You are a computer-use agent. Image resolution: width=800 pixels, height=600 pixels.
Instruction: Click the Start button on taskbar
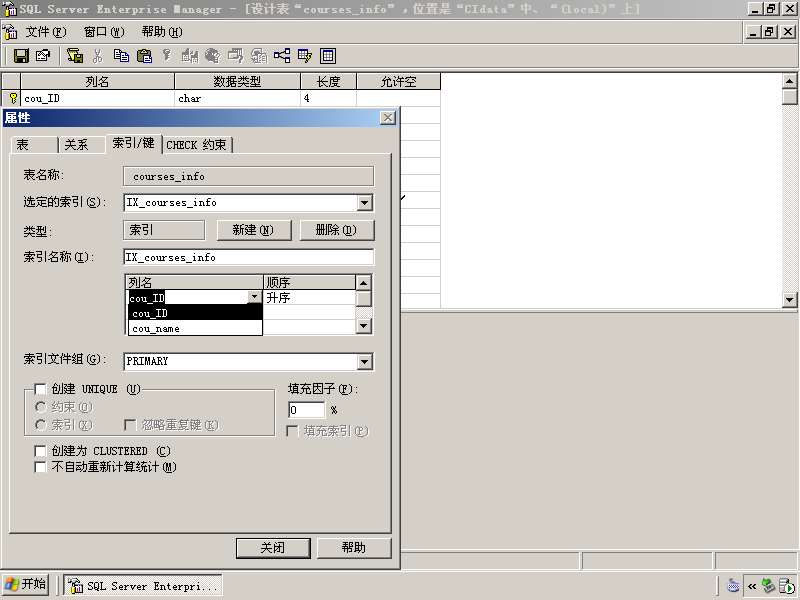[26, 584]
